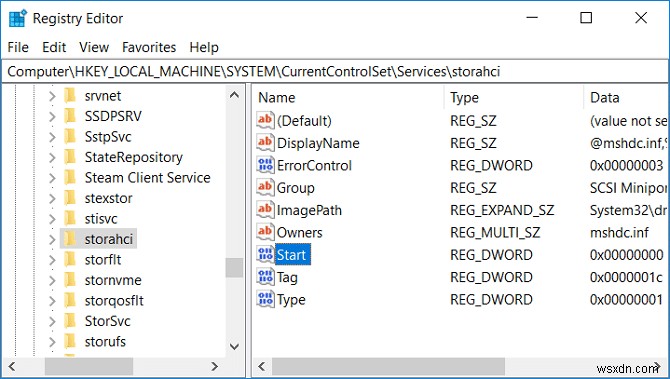Click the StateRepository folder icon

[70, 157]
